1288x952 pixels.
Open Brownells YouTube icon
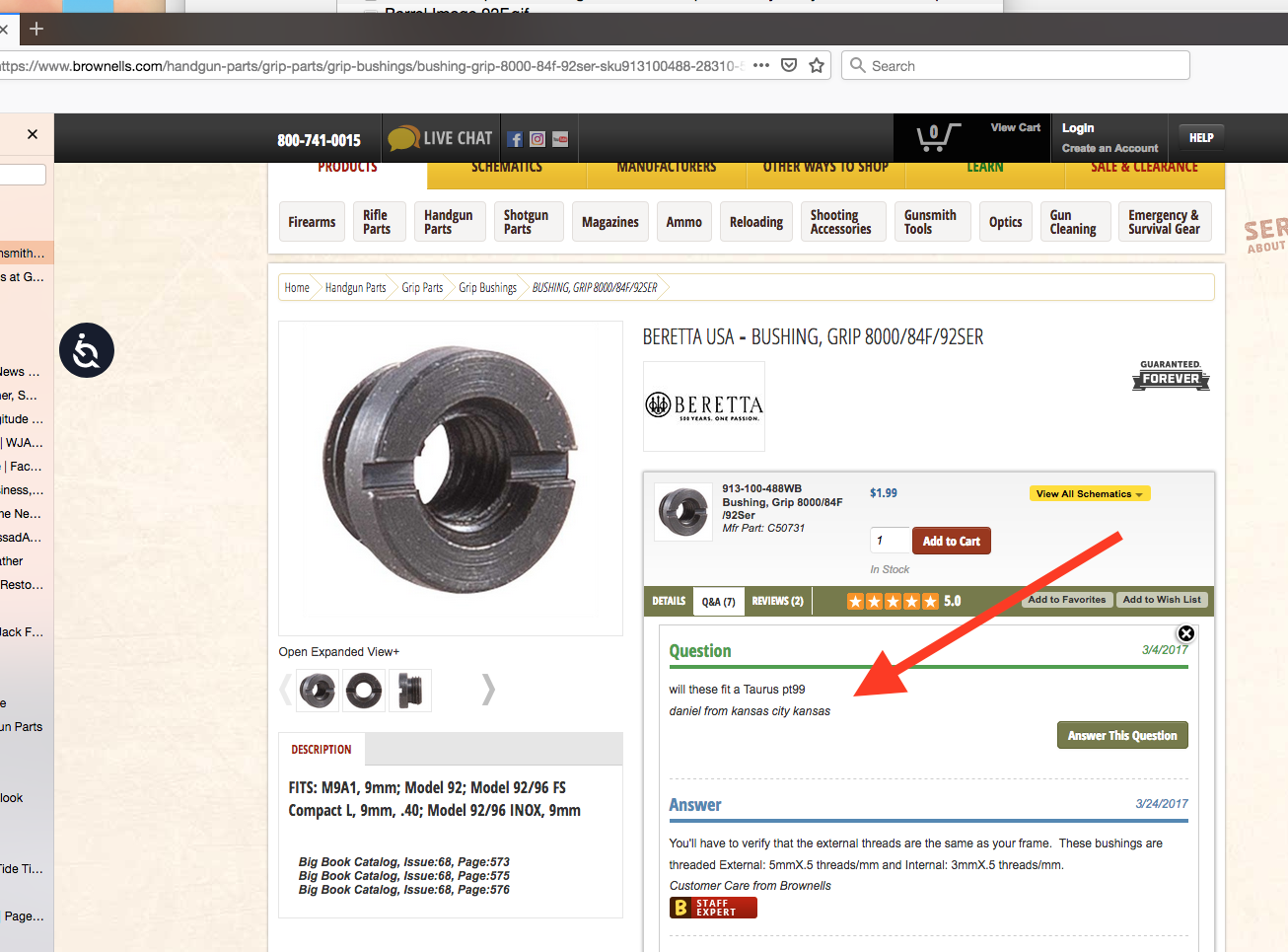click(560, 139)
